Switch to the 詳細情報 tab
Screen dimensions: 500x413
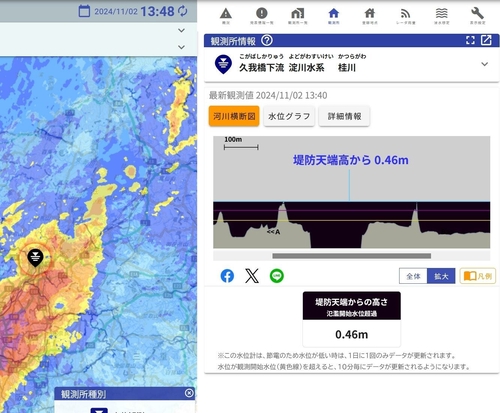tap(344, 116)
